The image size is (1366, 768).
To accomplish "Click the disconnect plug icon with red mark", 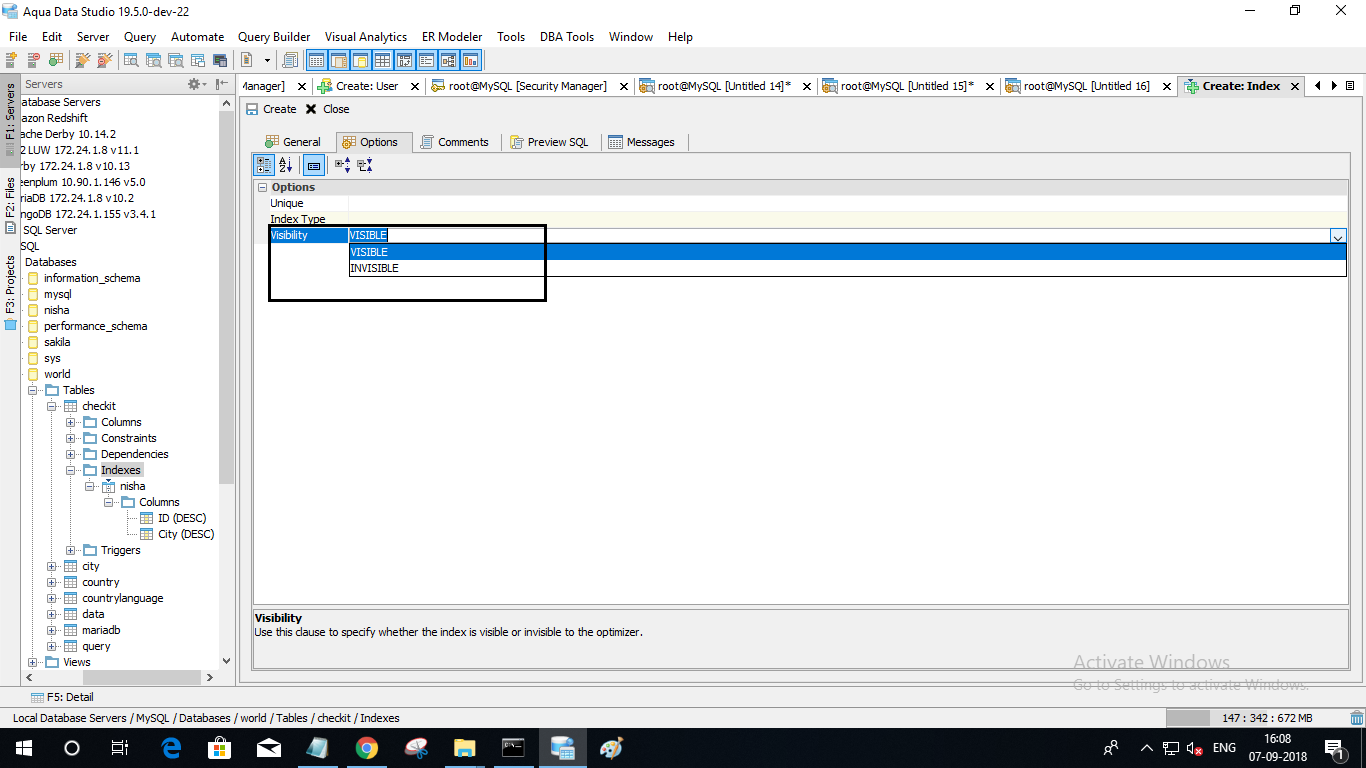I will point(104,60).
